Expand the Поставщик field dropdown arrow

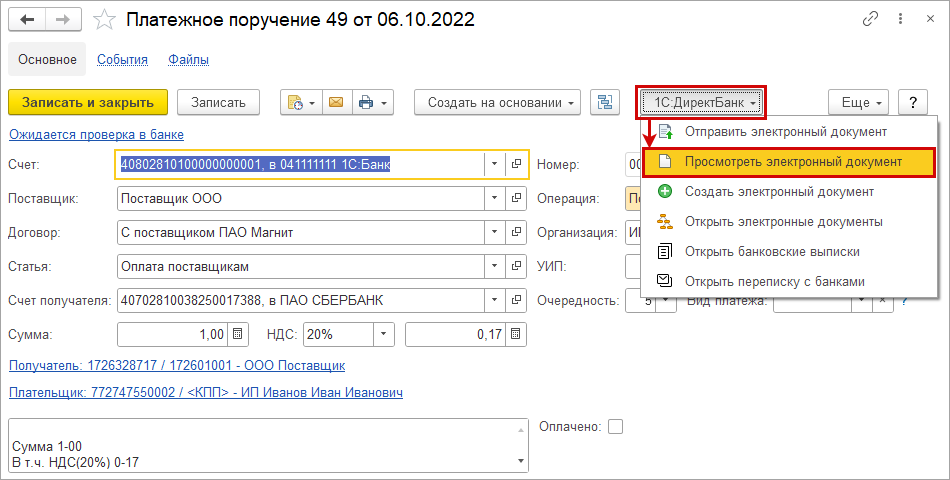(495, 199)
